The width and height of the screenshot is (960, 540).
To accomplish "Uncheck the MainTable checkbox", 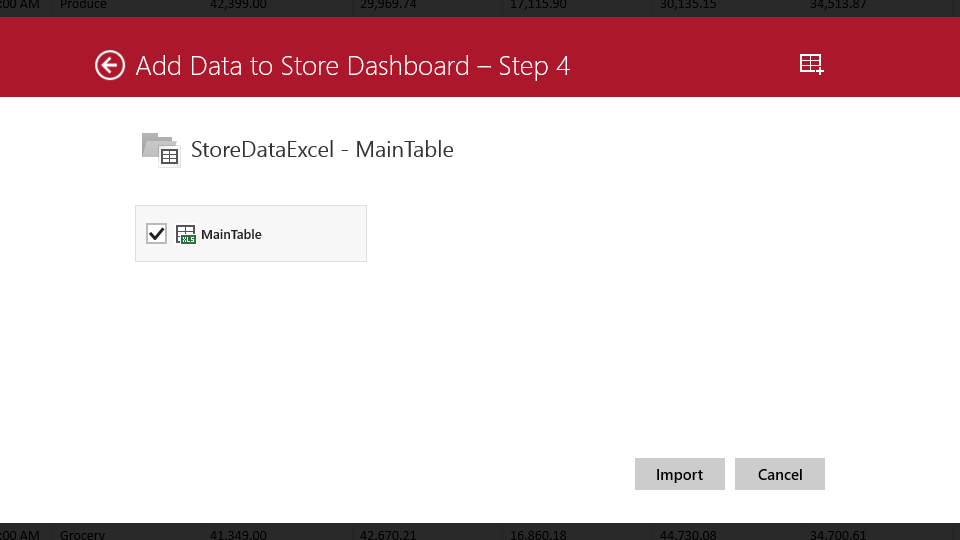I will (x=157, y=234).
